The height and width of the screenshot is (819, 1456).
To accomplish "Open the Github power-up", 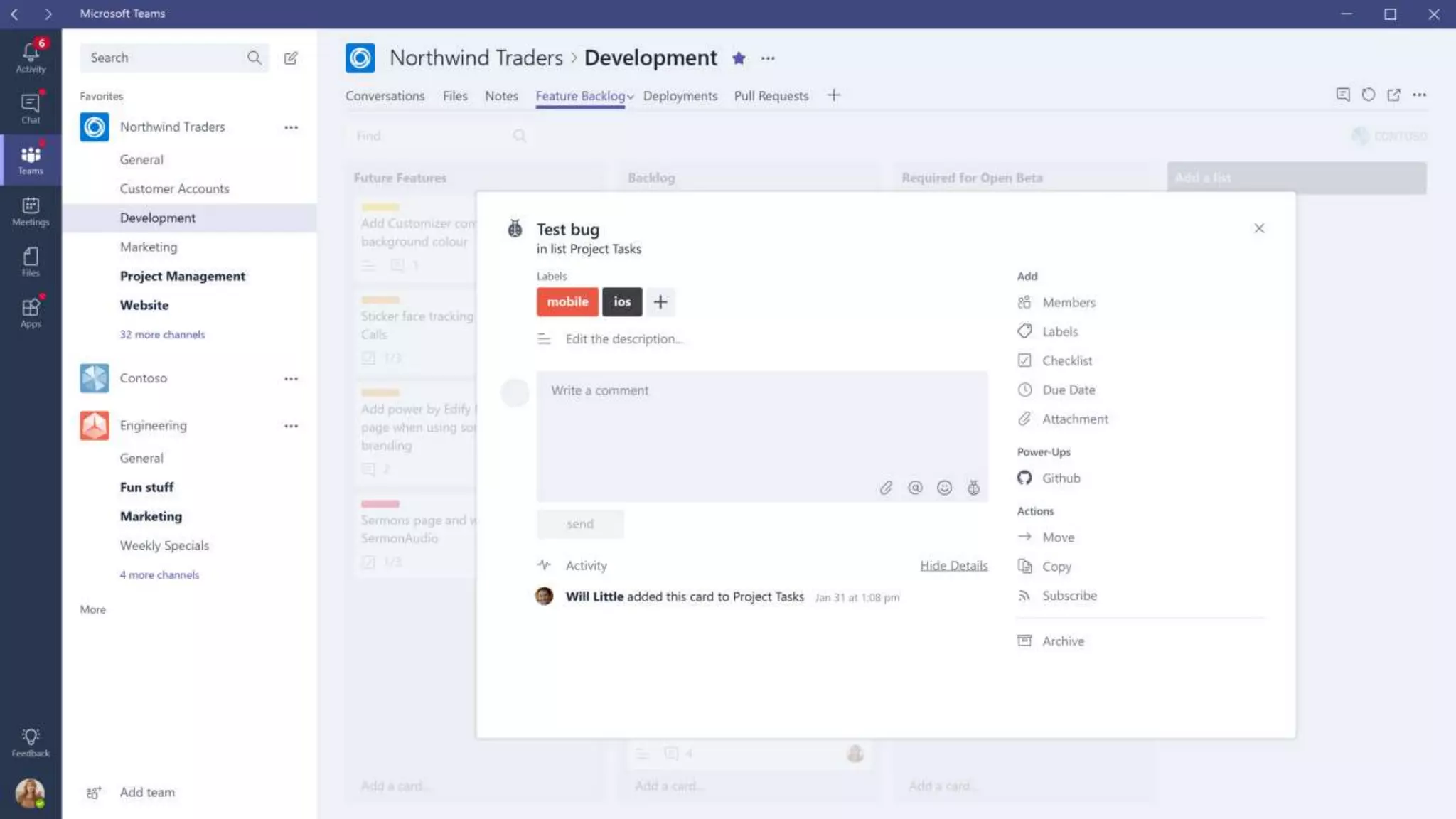I will 1060,478.
